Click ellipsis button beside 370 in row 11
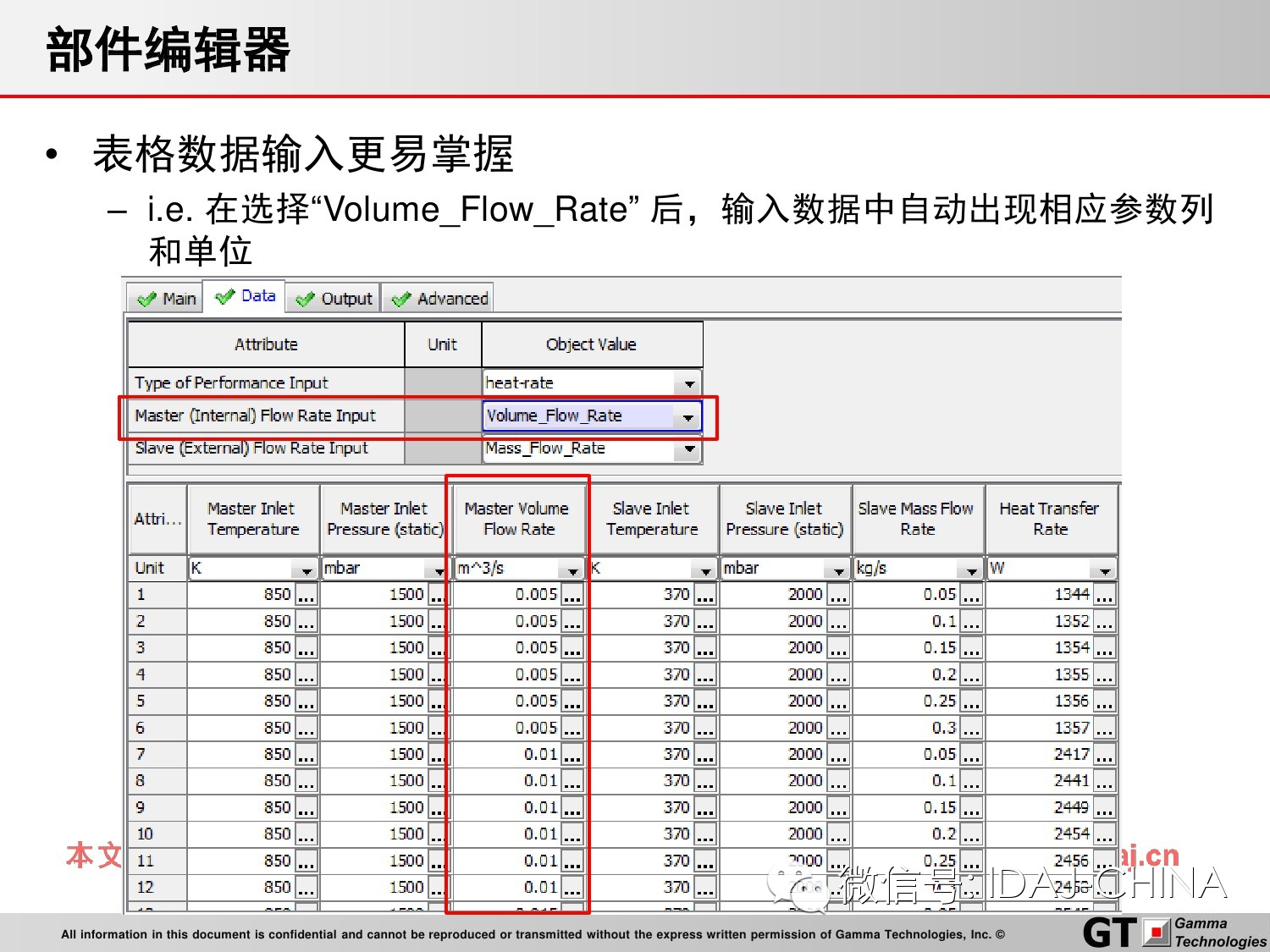Image resolution: width=1270 pixels, height=952 pixels. pos(705,861)
